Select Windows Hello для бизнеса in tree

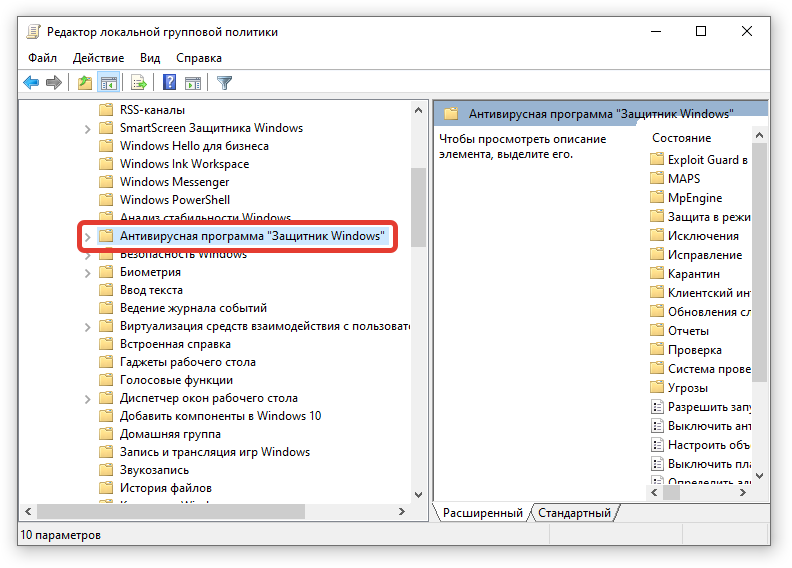click(x=194, y=146)
